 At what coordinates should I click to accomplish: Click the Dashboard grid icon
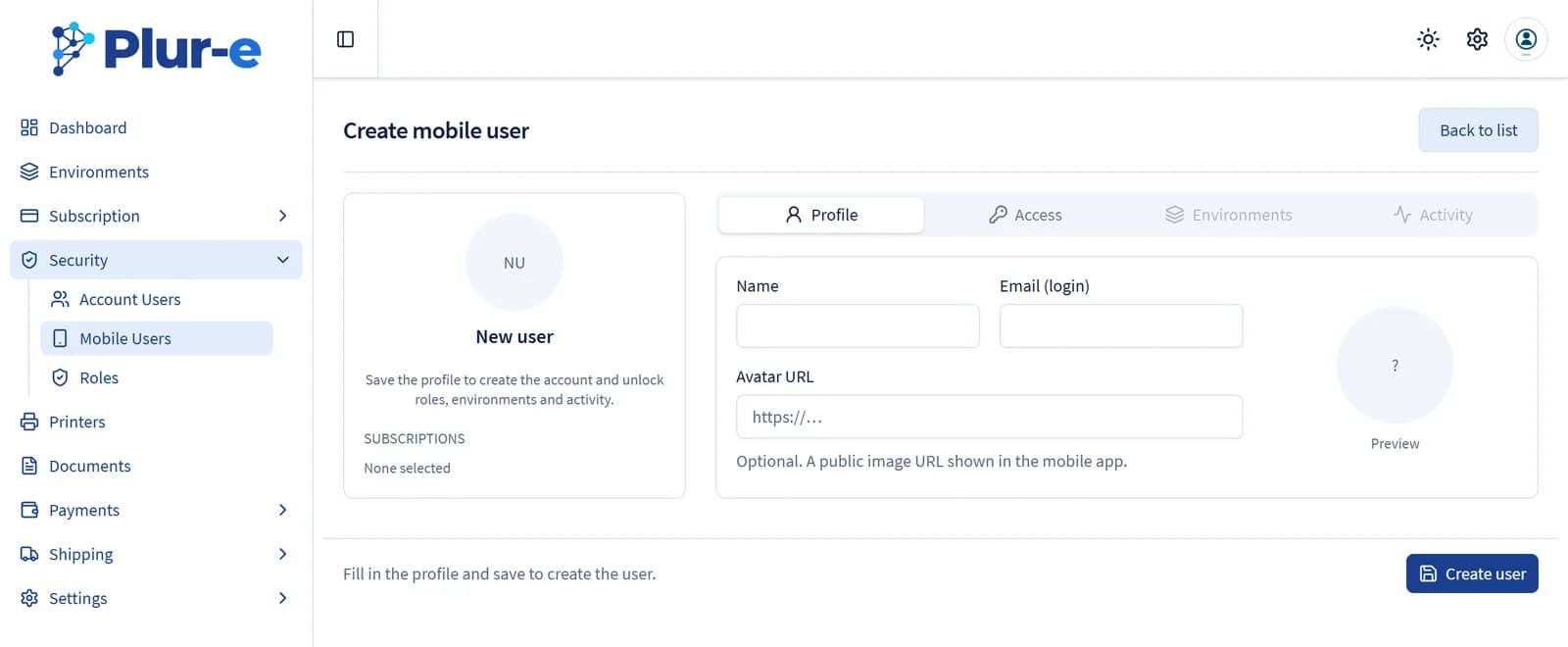coord(29,127)
